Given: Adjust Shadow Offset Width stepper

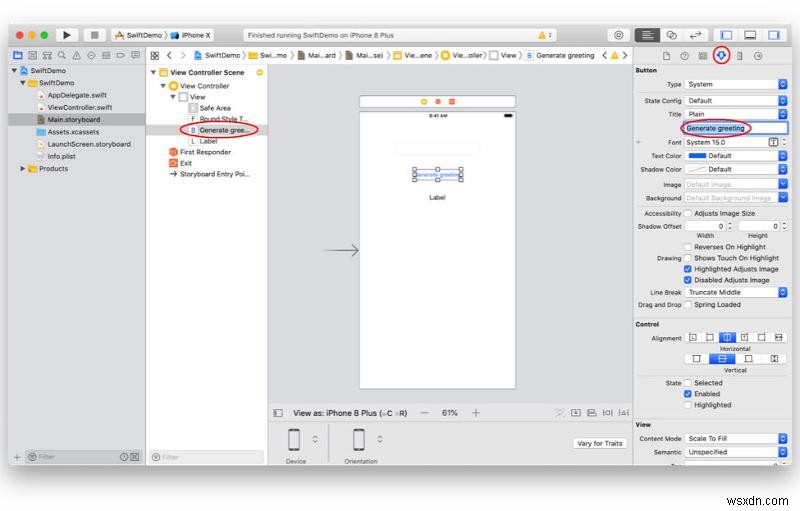Looking at the screenshot, I should (730, 226).
